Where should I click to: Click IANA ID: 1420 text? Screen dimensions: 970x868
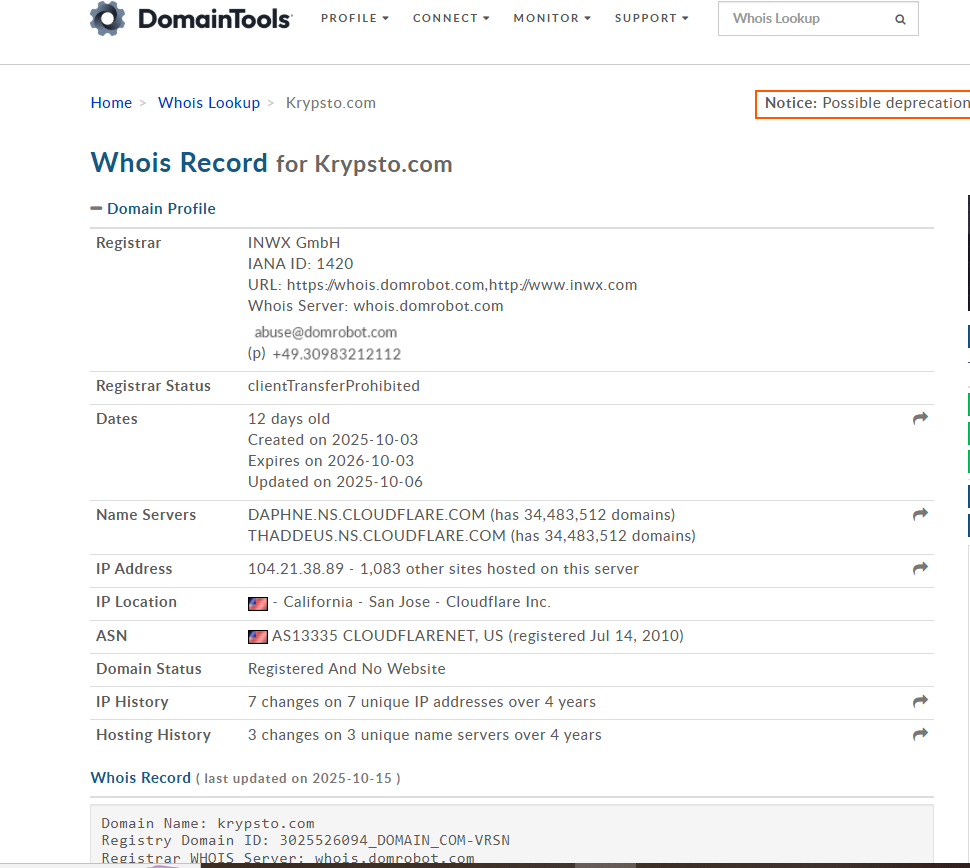tap(301, 264)
